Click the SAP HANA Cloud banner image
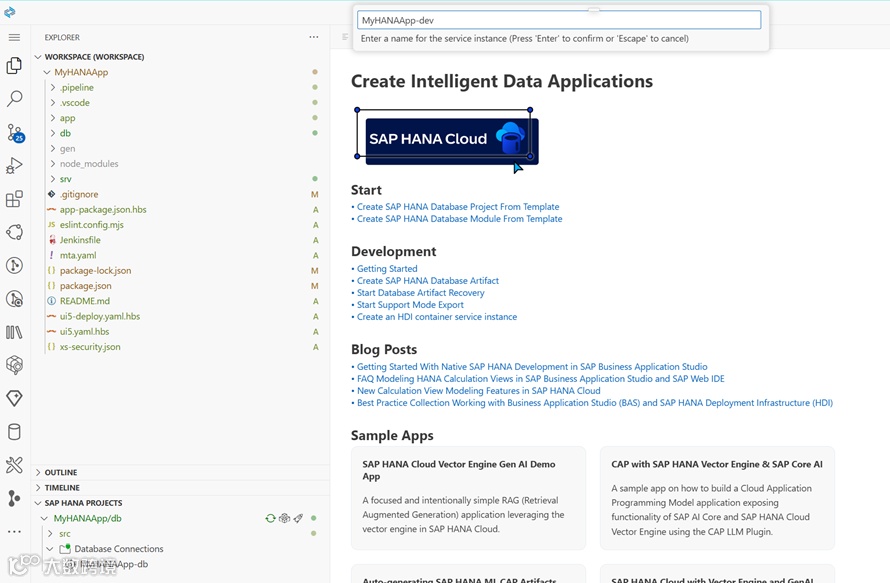This screenshot has width=890, height=583. [x=452, y=141]
